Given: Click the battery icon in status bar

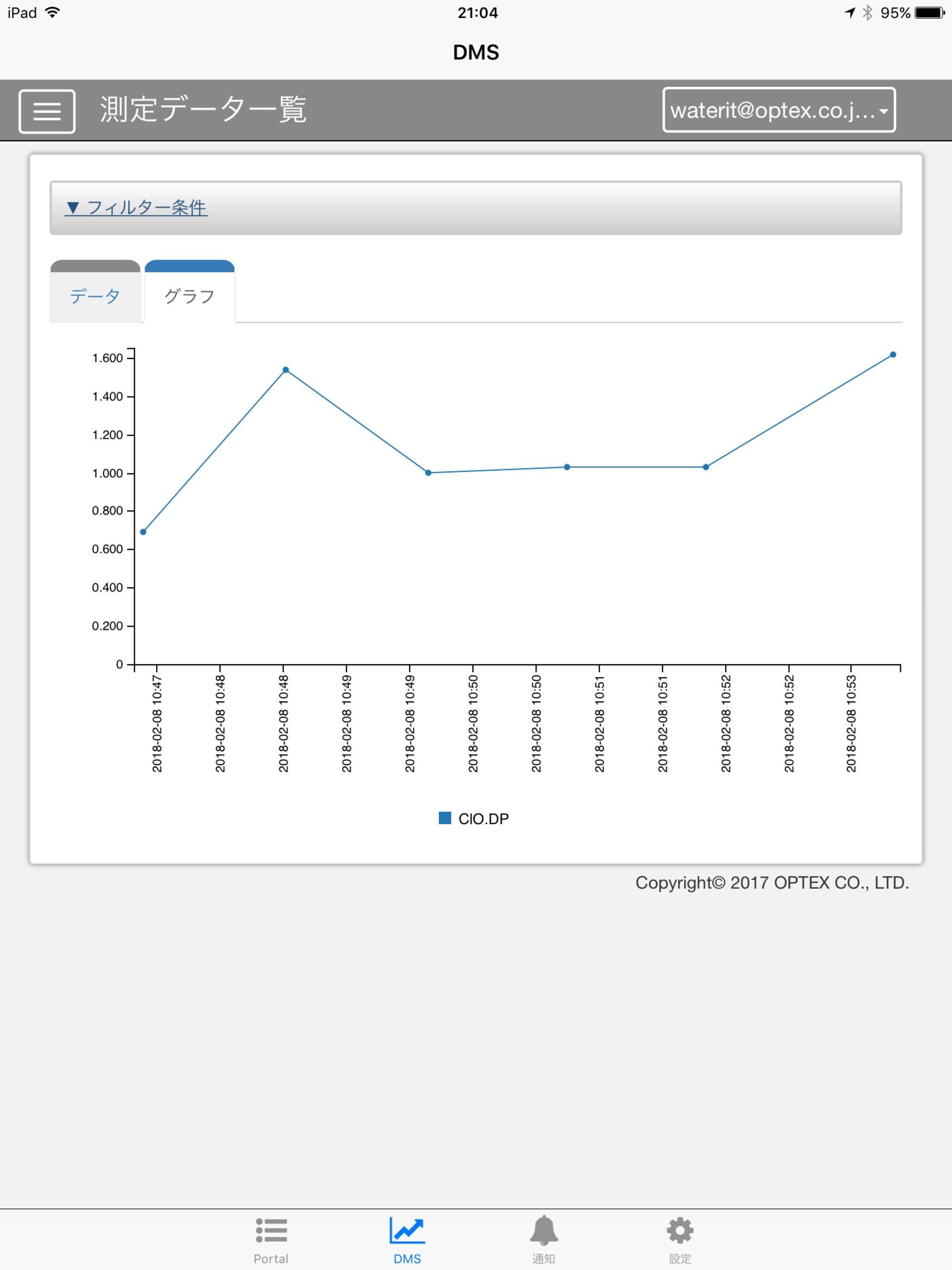Looking at the screenshot, I should pyautogui.click(x=930, y=13).
